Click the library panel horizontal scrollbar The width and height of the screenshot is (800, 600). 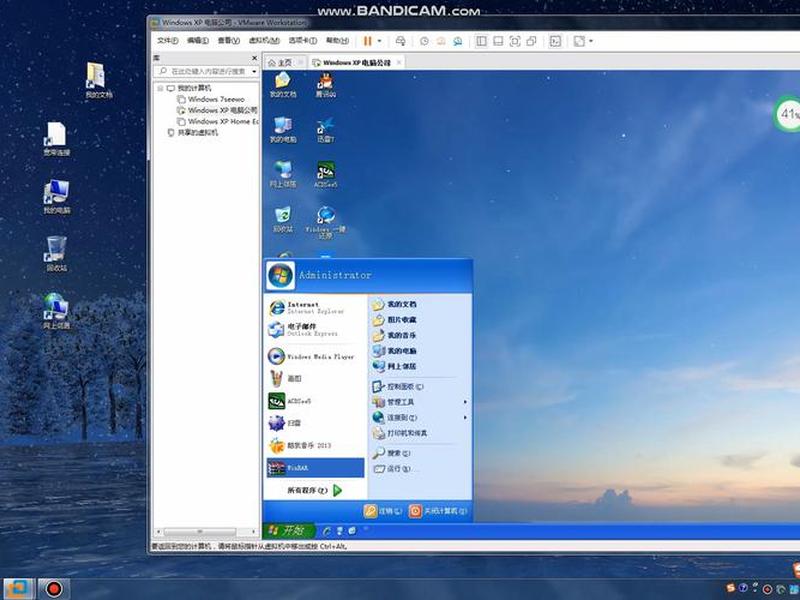point(200,531)
